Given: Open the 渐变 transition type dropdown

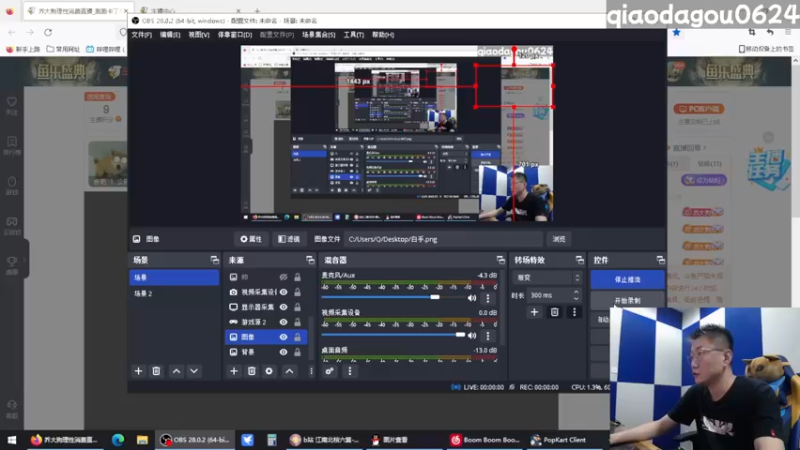Looking at the screenshot, I should pyautogui.click(x=547, y=278).
